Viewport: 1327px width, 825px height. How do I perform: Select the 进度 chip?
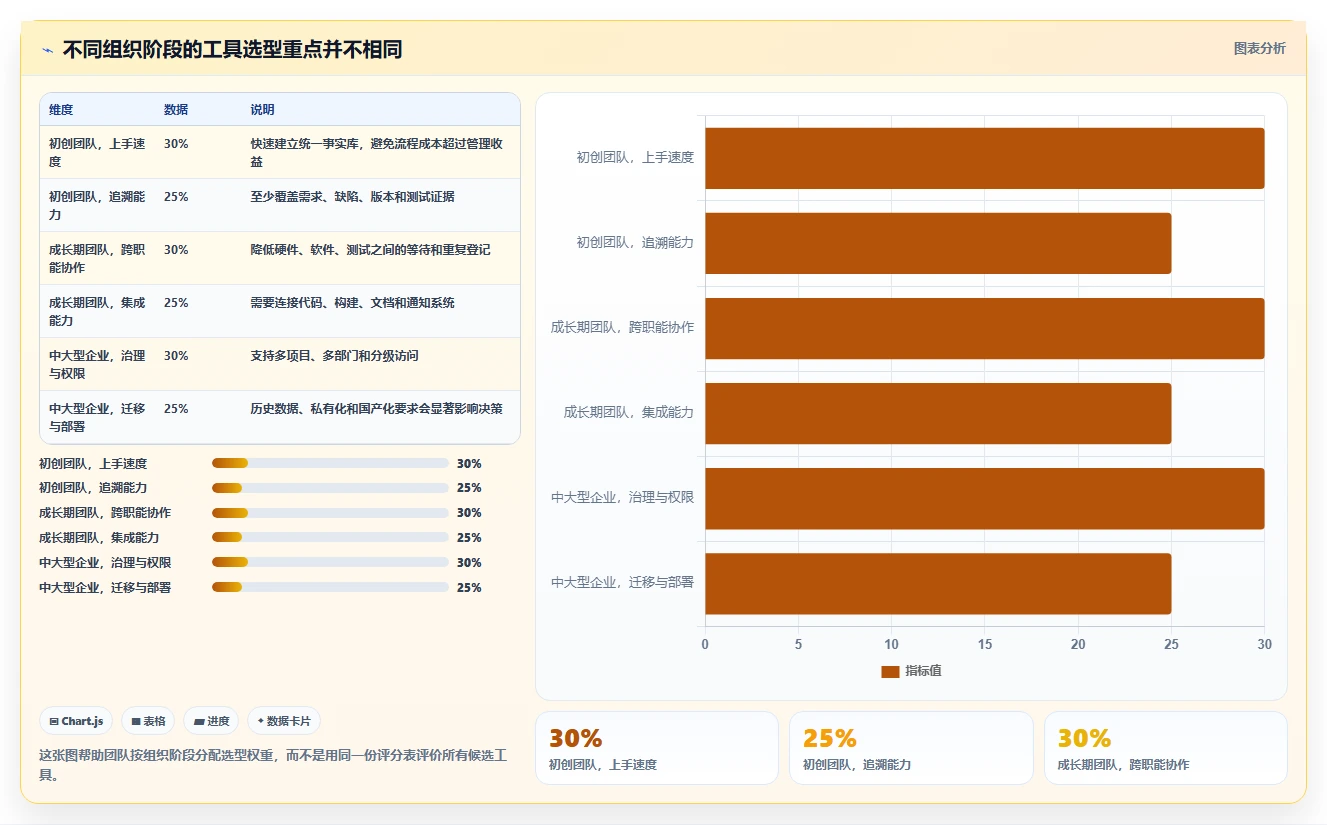211,721
